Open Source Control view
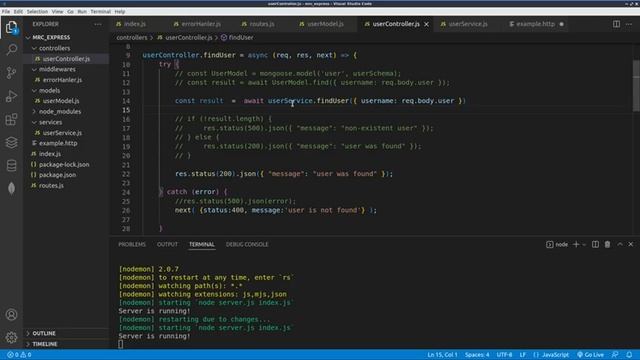640x360 pixels. tap(11, 73)
